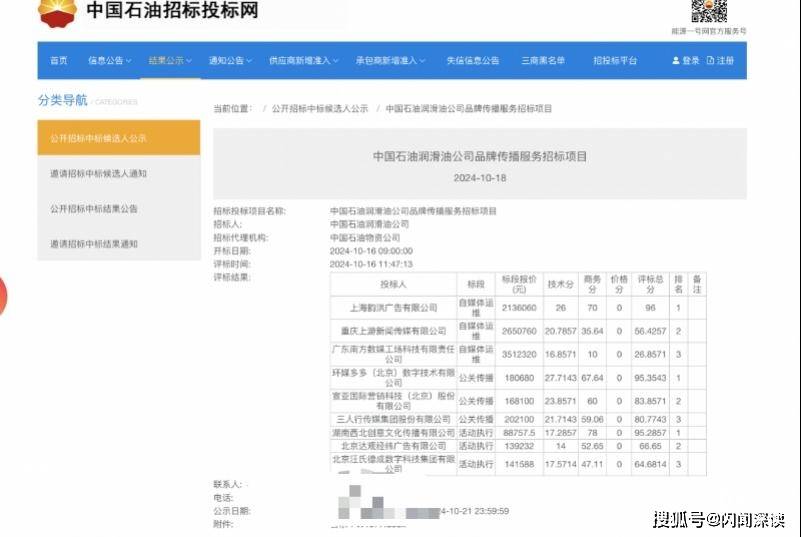801x537 pixels.
Task: Click the bid price 168100
Action: [x=519, y=401]
